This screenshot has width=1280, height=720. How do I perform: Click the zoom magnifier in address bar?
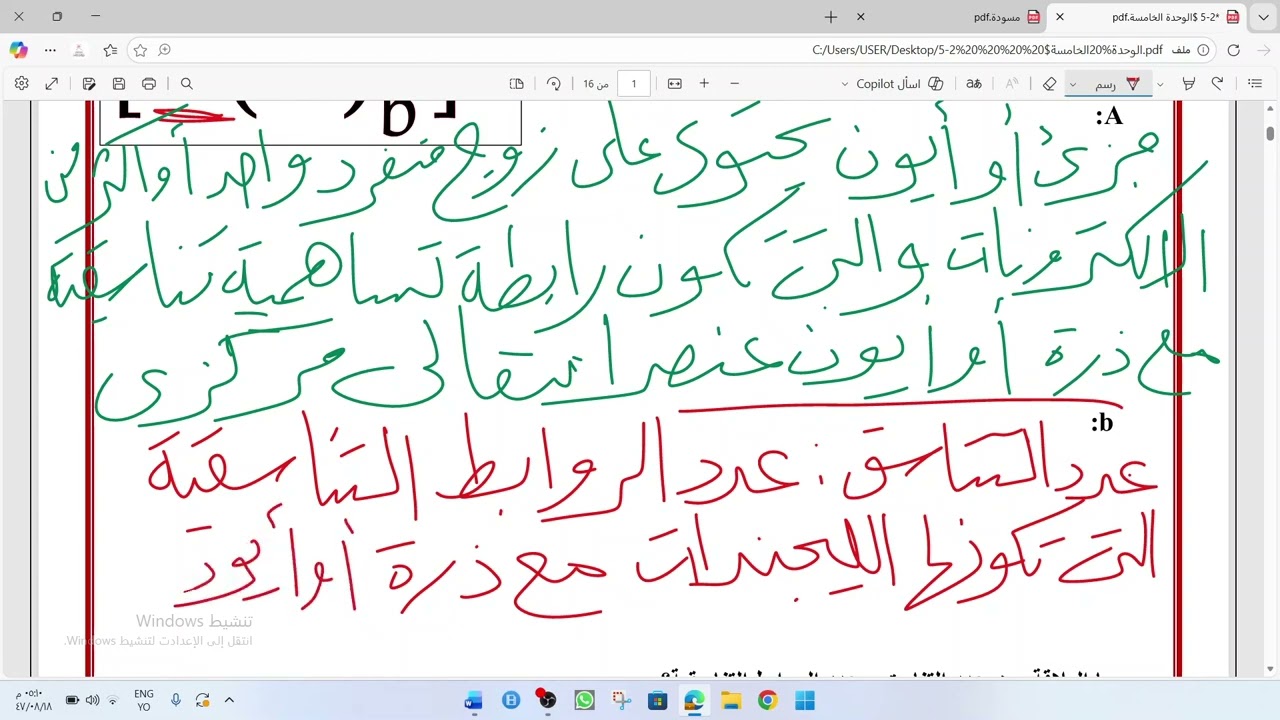pyautogui.click(x=165, y=50)
